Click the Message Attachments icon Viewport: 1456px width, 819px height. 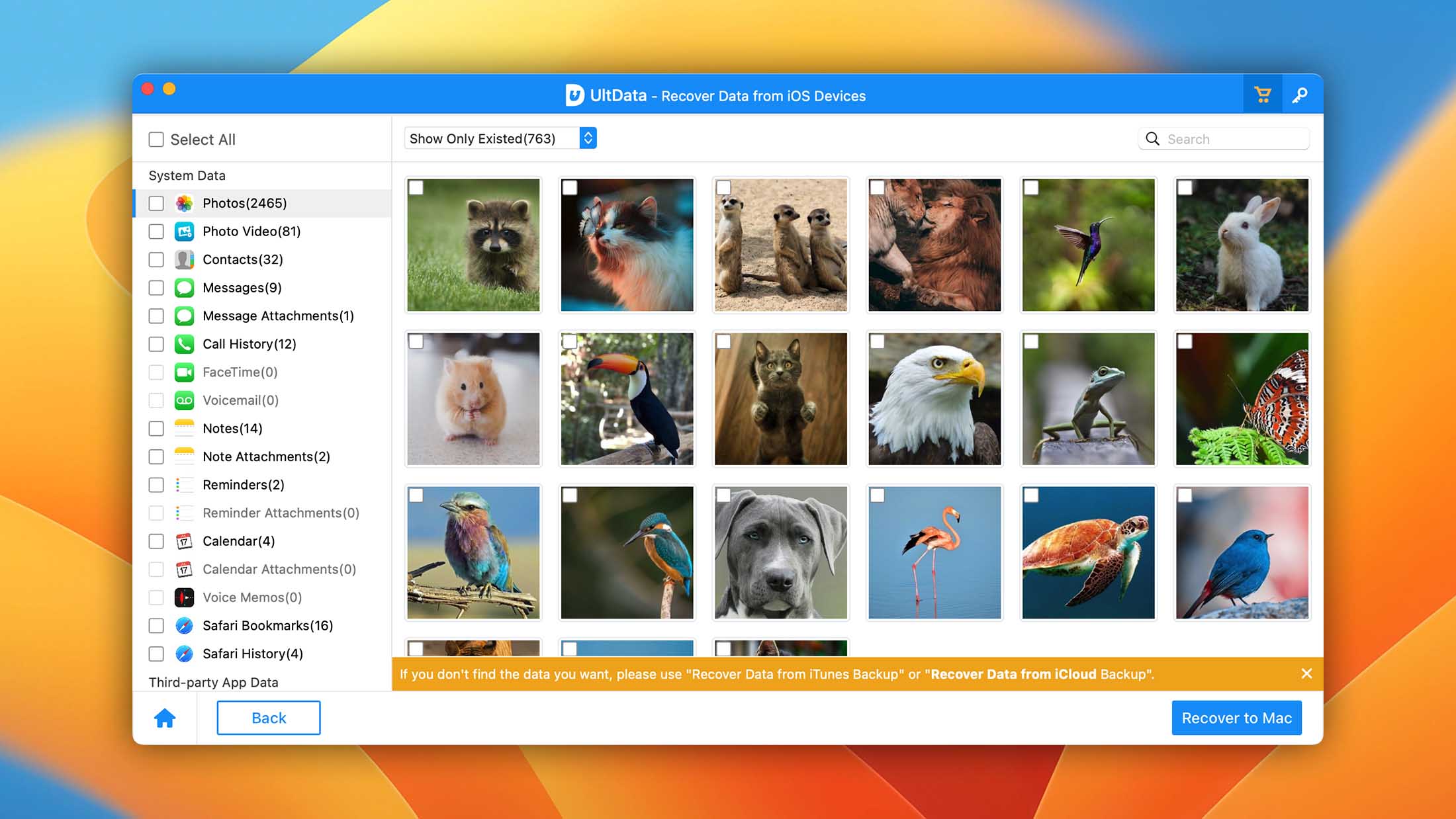click(184, 316)
